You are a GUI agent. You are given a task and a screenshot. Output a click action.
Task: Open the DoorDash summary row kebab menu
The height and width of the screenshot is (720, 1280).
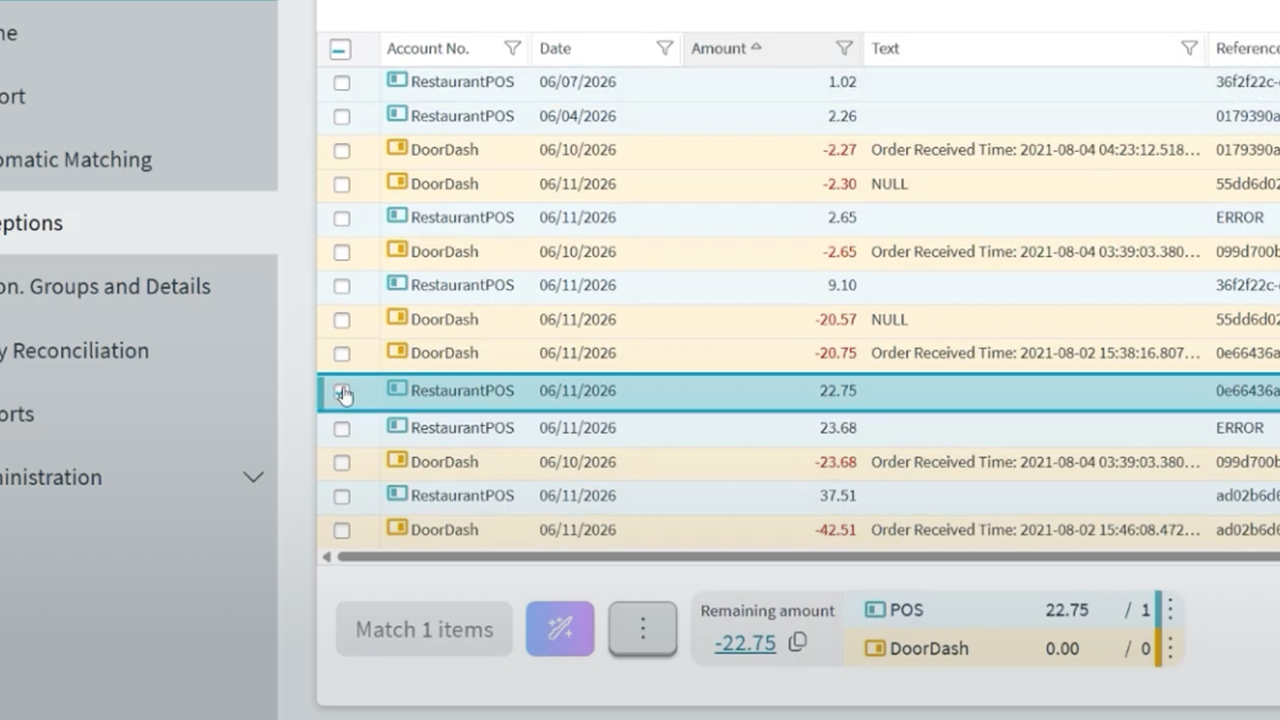1170,648
